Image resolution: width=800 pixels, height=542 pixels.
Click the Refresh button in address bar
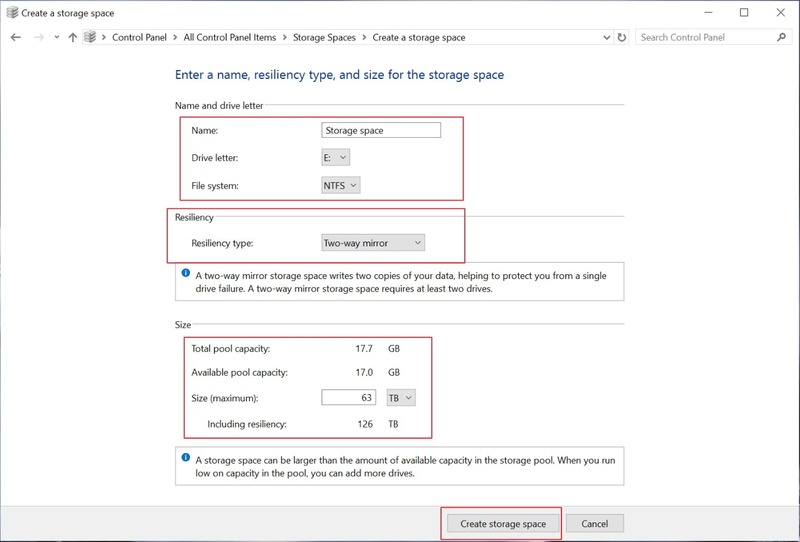(x=622, y=38)
